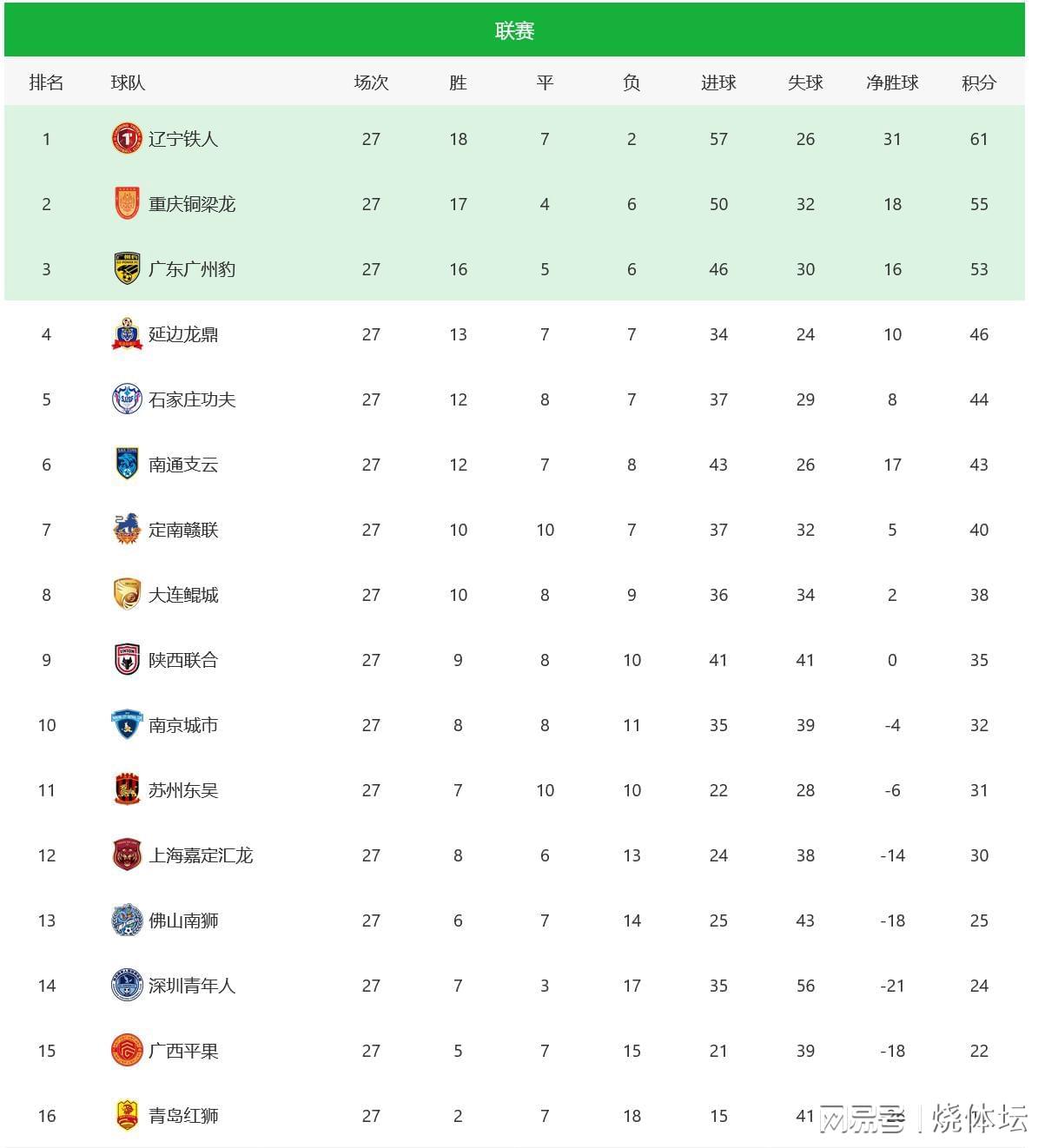Click the 广西平果 team name
This screenshot has height=1148, width=1045.
tap(183, 1051)
